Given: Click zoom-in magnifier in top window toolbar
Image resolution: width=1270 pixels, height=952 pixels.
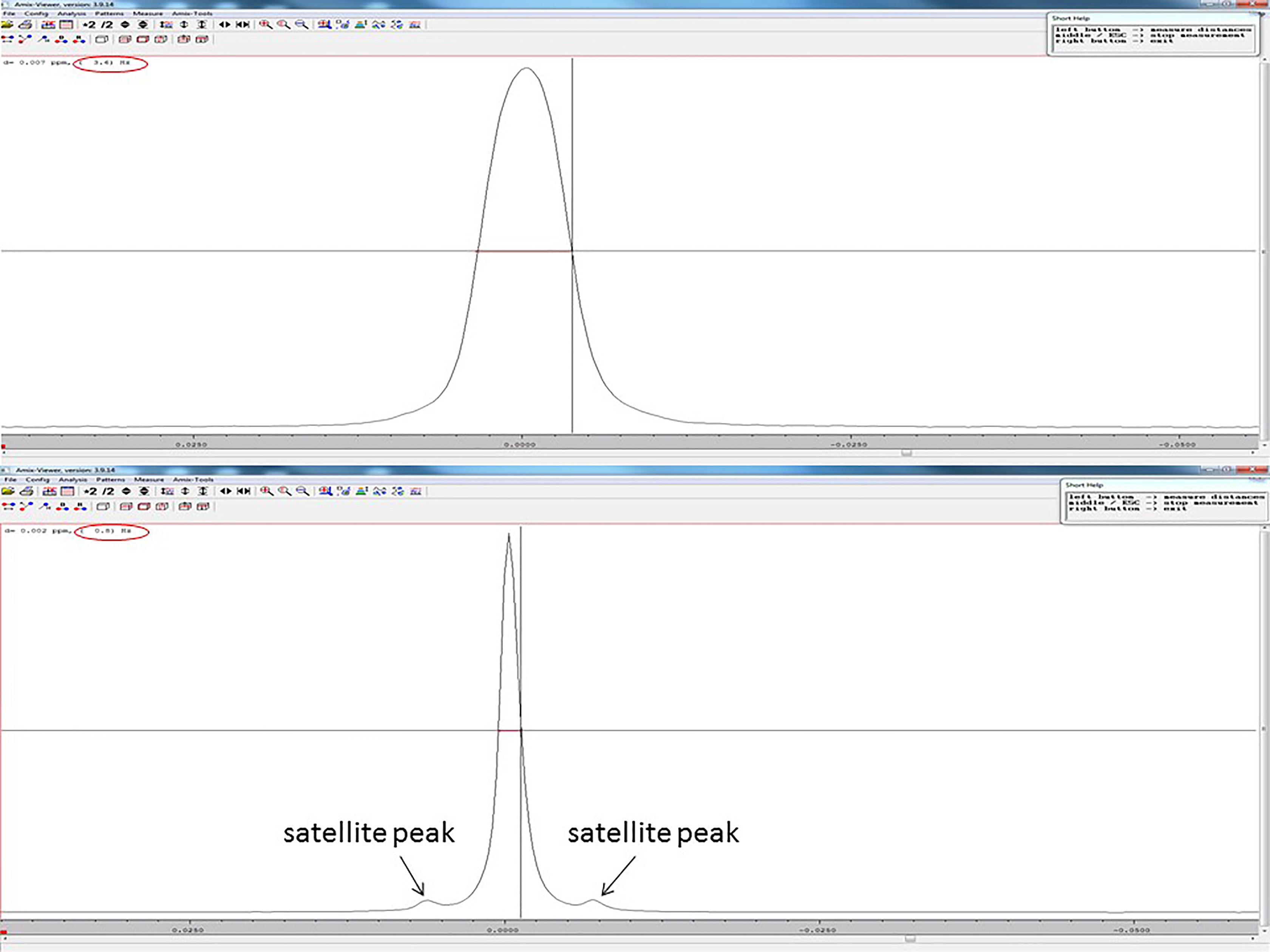Looking at the screenshot, I should pyautogui.click(x=265, y=25).
